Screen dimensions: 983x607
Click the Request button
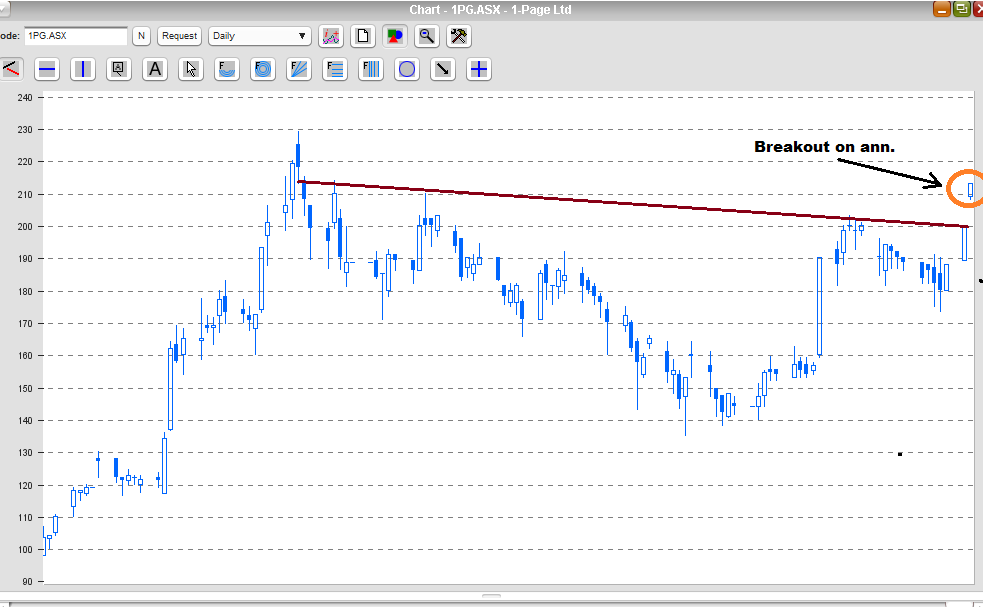click(179, 36)
